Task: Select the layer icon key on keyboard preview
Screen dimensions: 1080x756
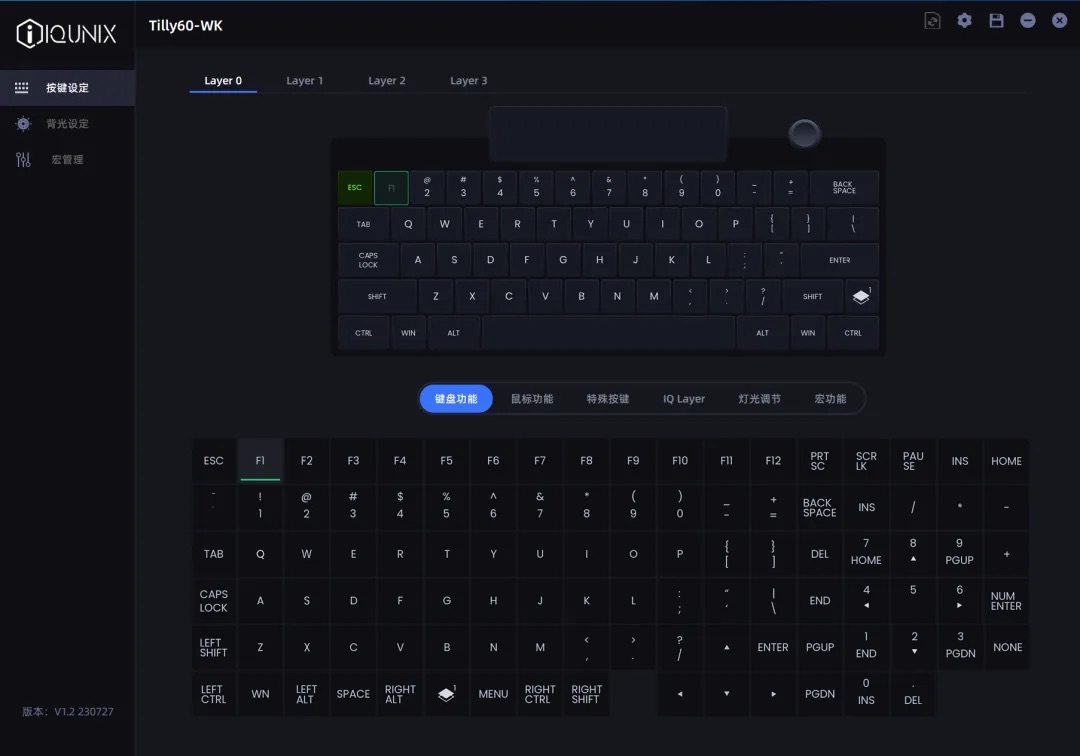Action: 861,297
